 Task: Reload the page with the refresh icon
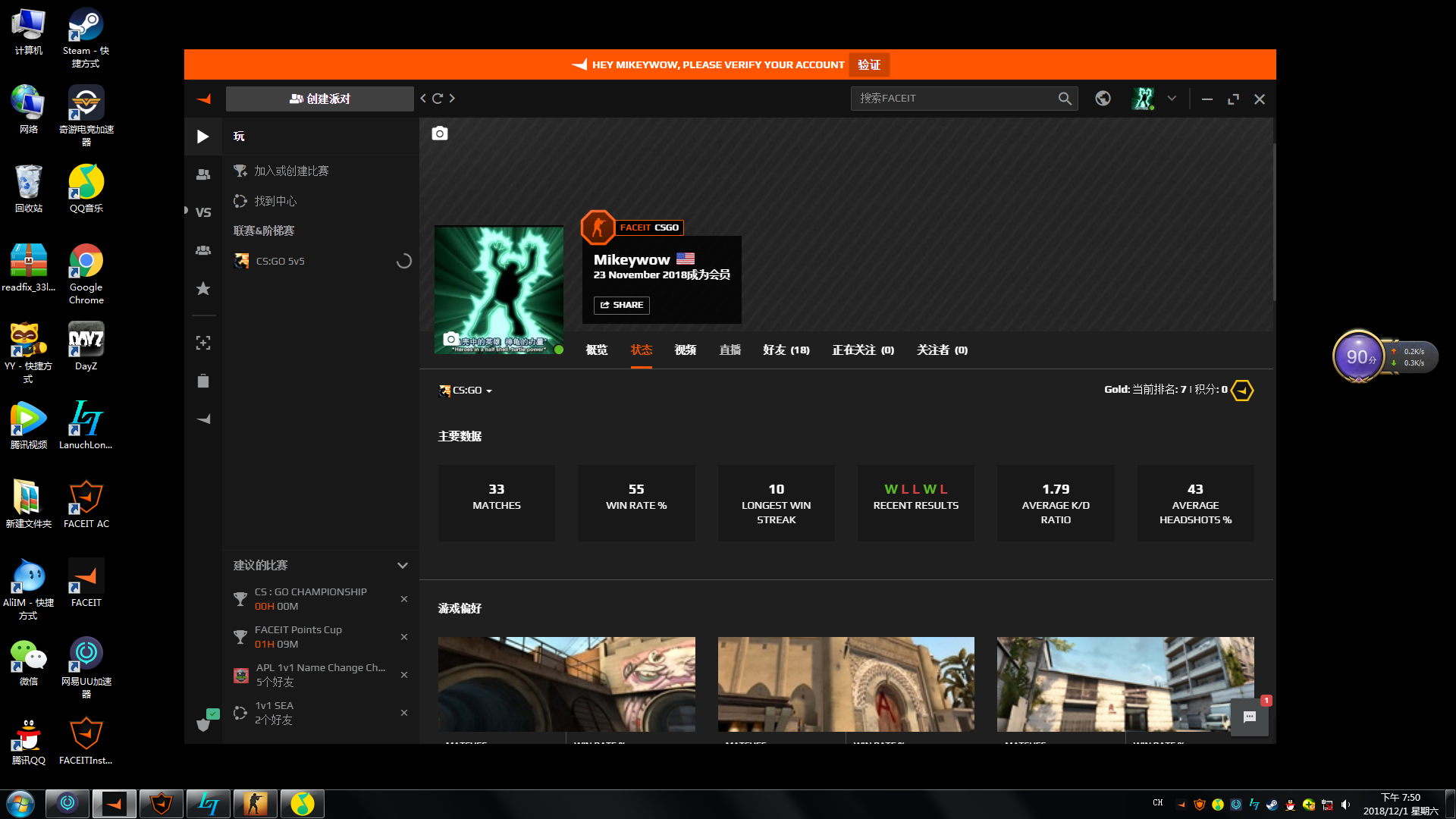pos(438,99)
